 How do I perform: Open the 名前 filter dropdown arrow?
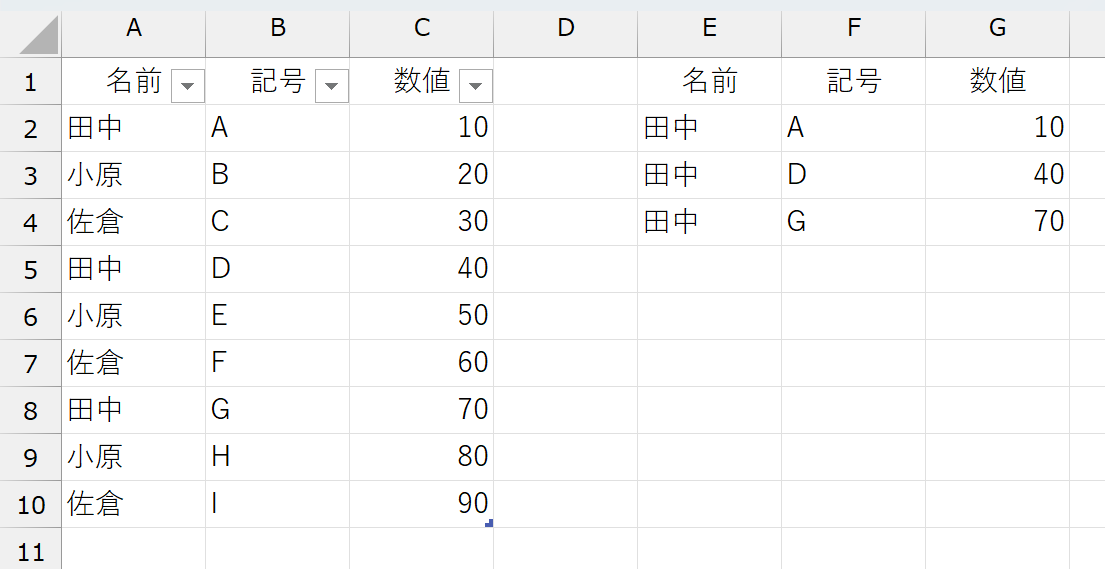(187, 86)
